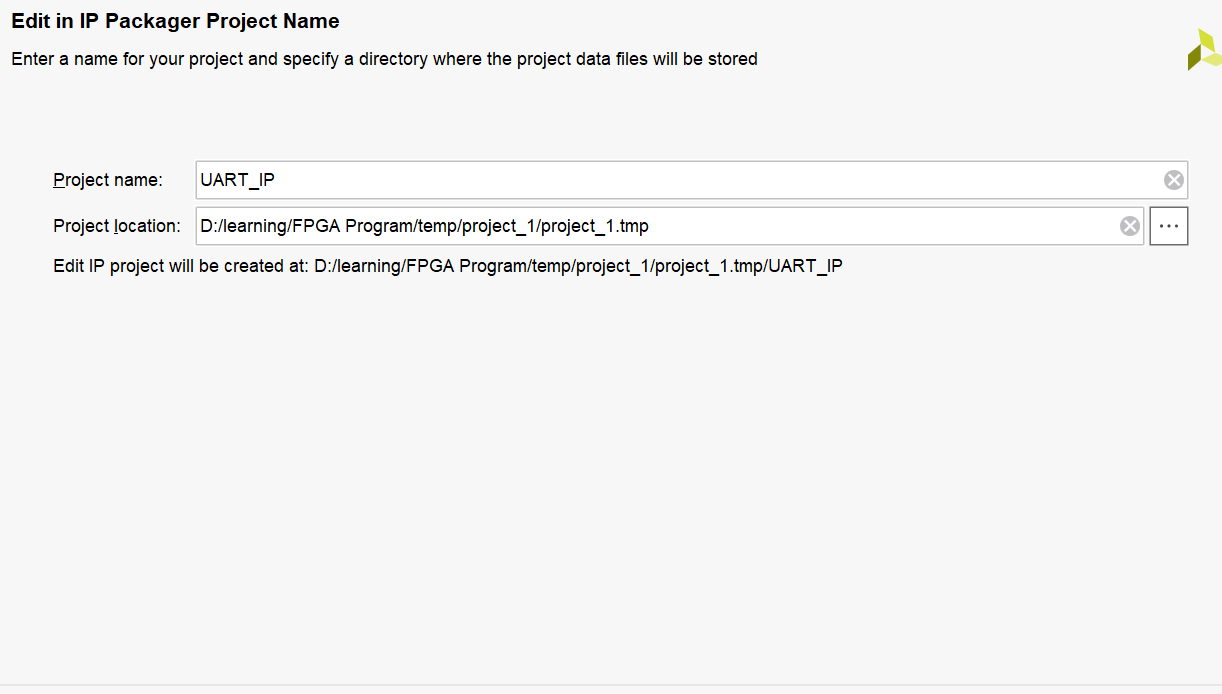Clear the Project location path with its X icon
The width and height of the screenshot is (1222, 694).
click(1129, 226)
